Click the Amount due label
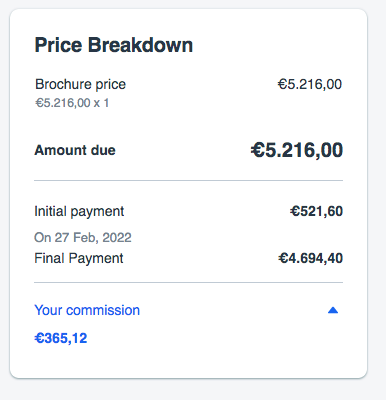The width and height of the screenshot is (386, 400). [x=75, y=150]
